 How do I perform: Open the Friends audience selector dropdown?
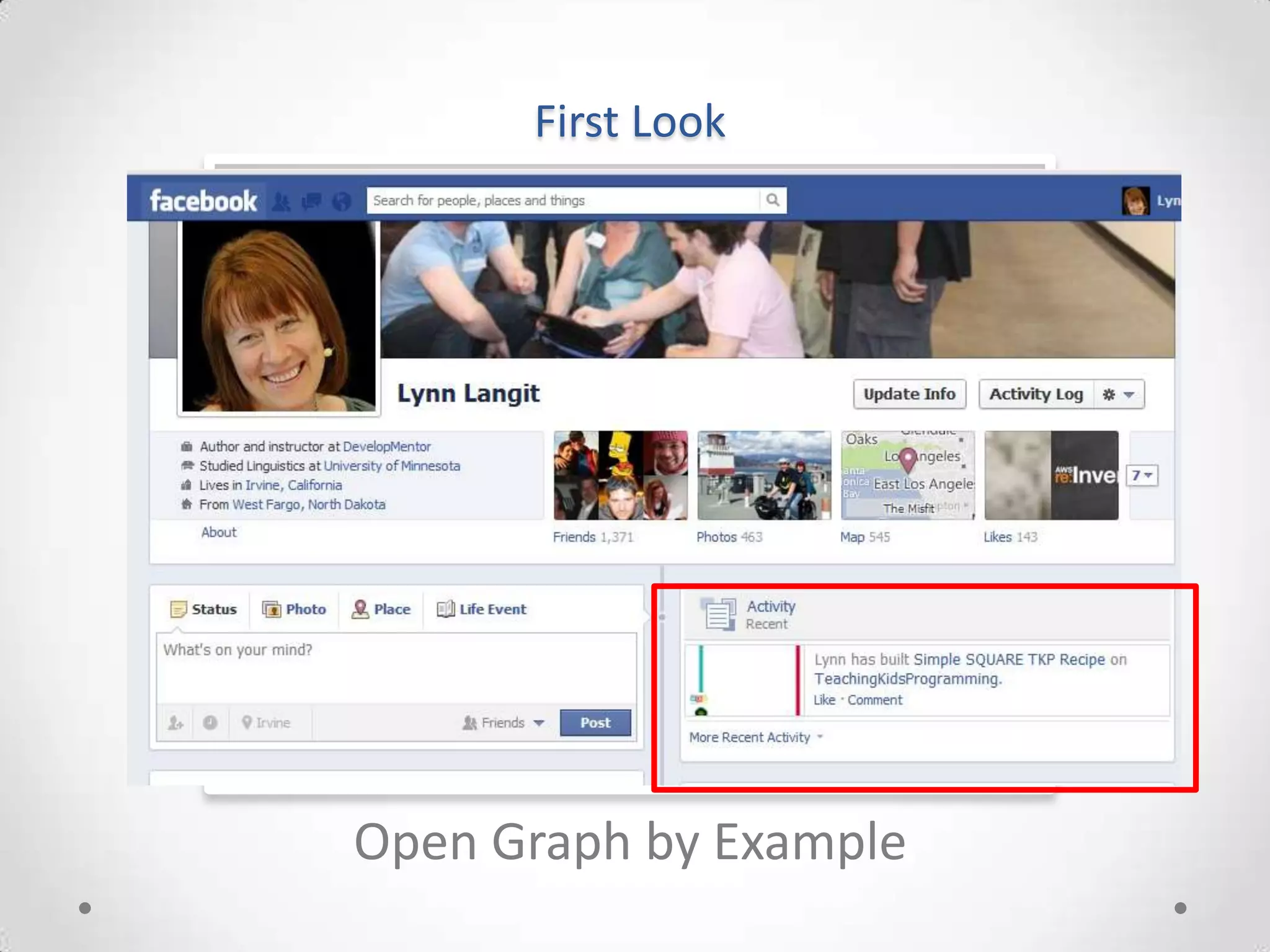pos(504,723)
